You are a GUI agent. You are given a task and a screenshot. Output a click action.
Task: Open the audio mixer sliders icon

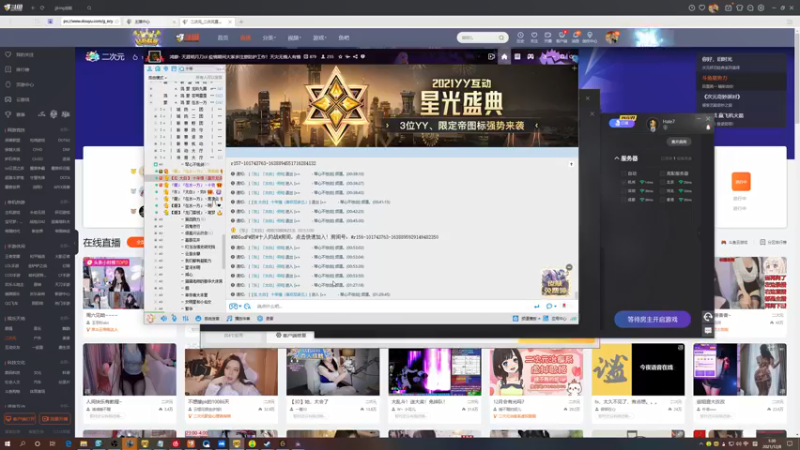pyautogui.click(x=185, y=318)
